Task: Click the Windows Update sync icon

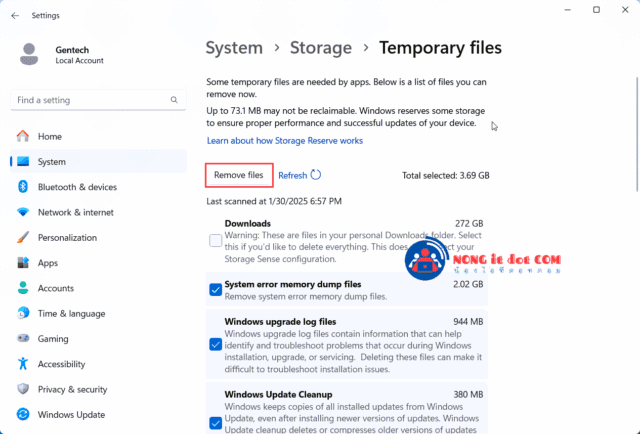Action: (23, 414)
